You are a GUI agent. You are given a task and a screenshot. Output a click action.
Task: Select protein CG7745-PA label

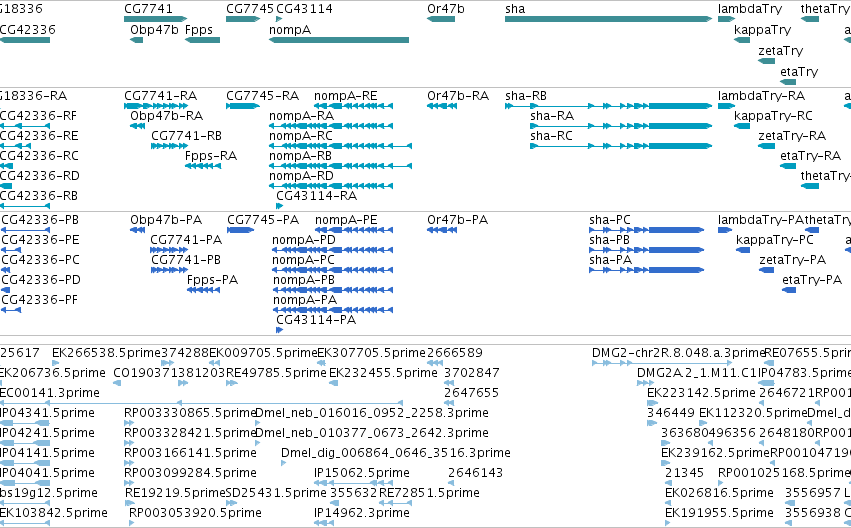[x=263, y=220]
